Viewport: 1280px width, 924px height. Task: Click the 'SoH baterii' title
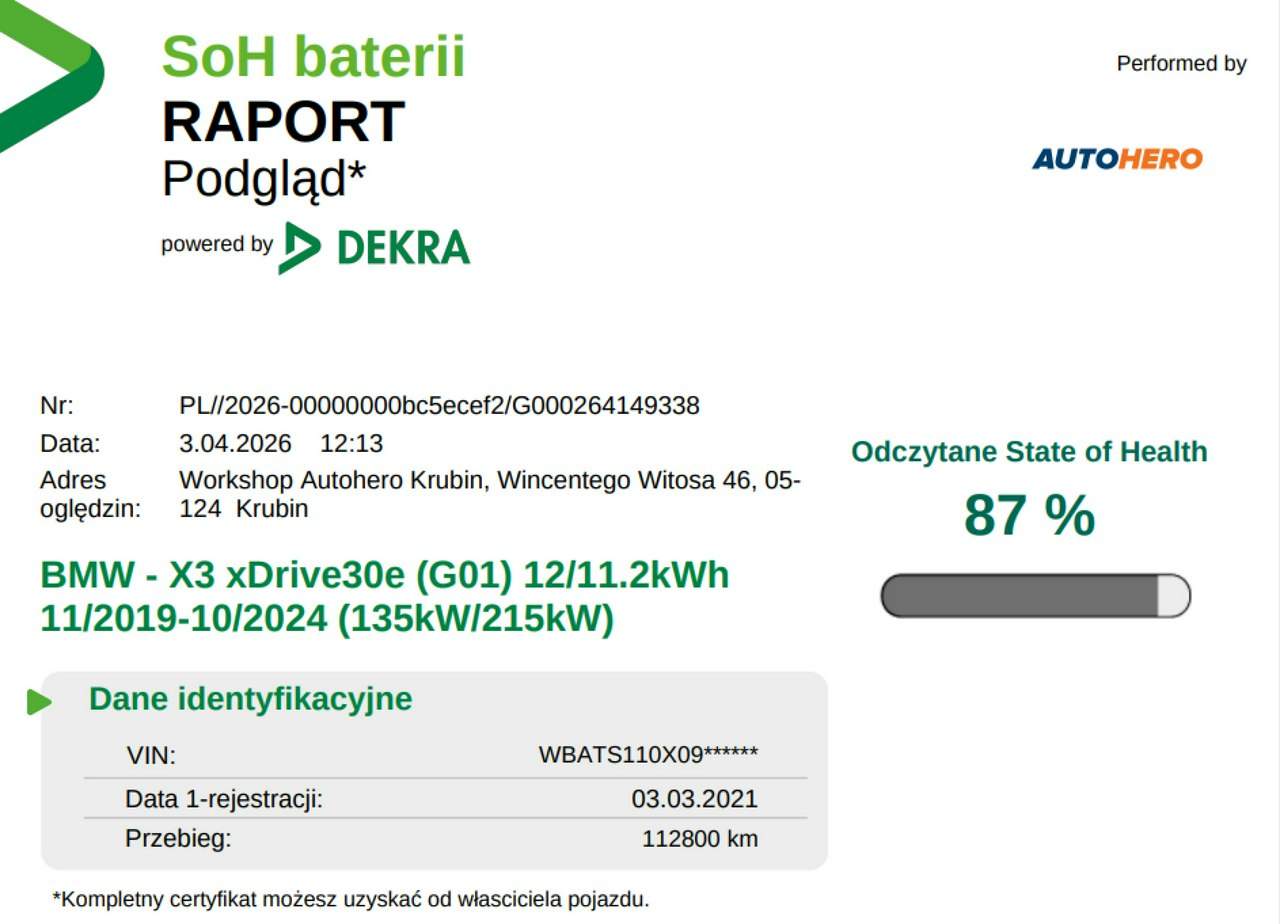[313, 57]
